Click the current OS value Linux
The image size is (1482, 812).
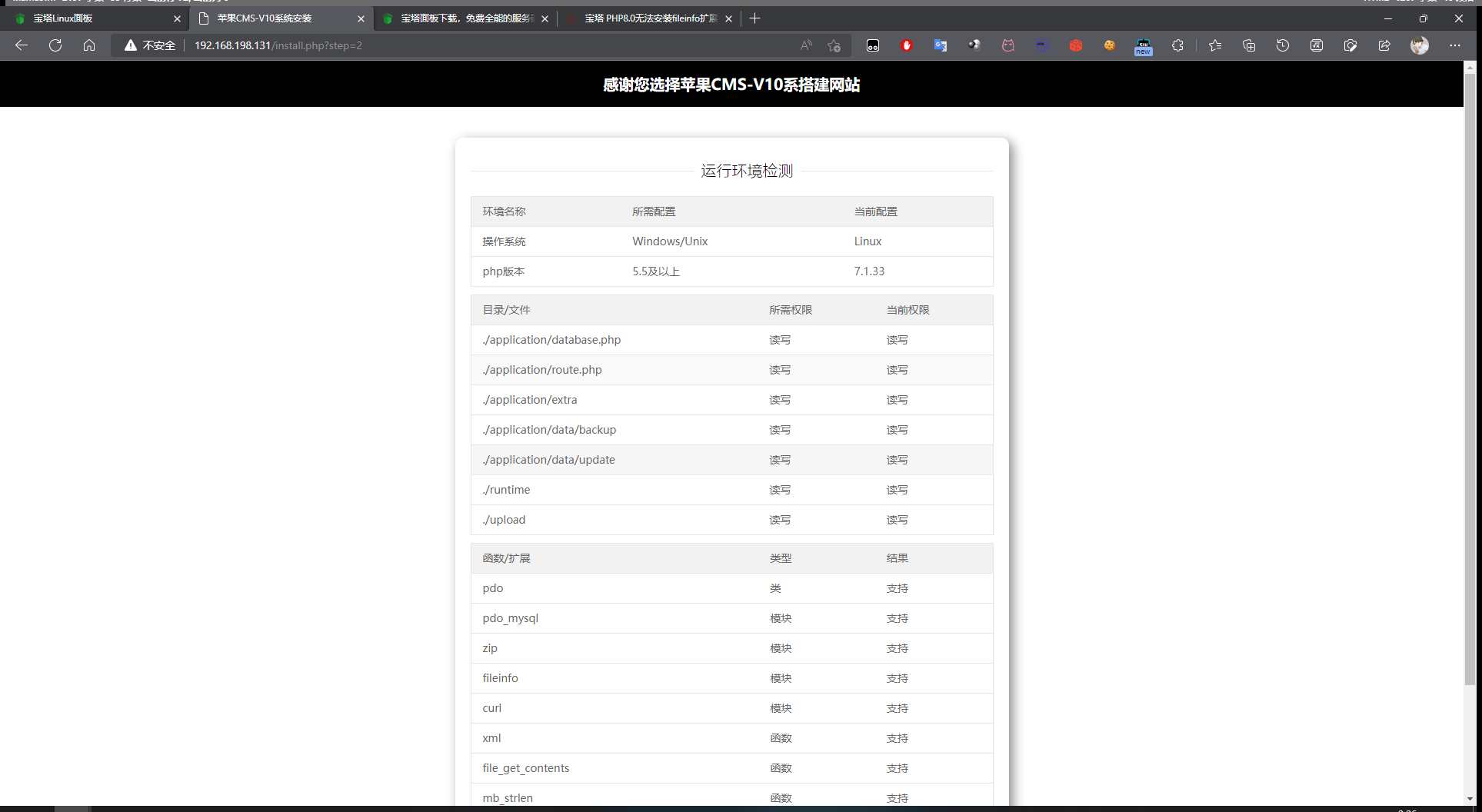[868, 241]
